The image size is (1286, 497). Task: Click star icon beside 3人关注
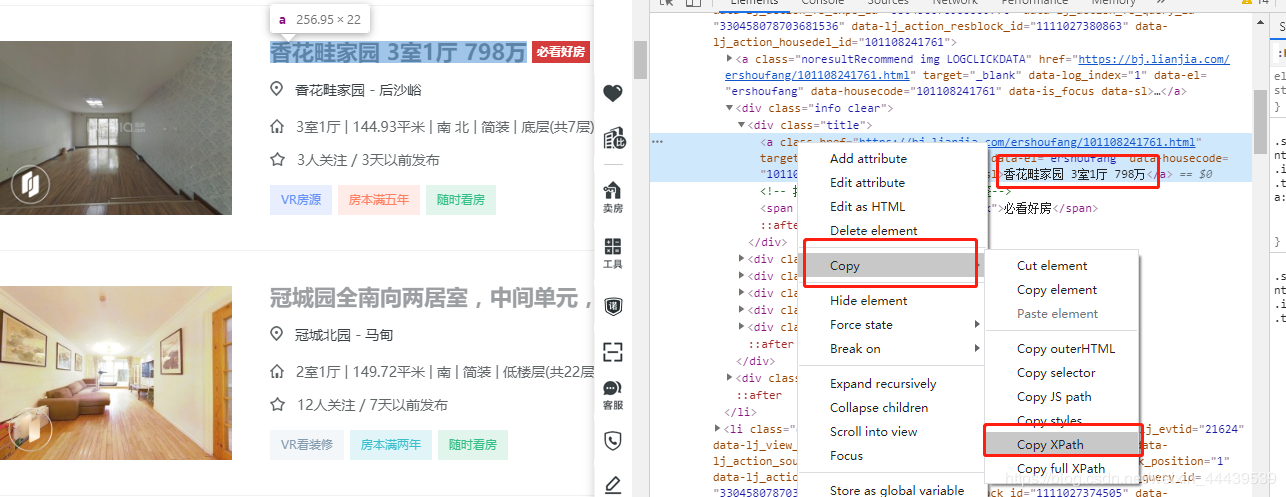click(x=277, y=159)
